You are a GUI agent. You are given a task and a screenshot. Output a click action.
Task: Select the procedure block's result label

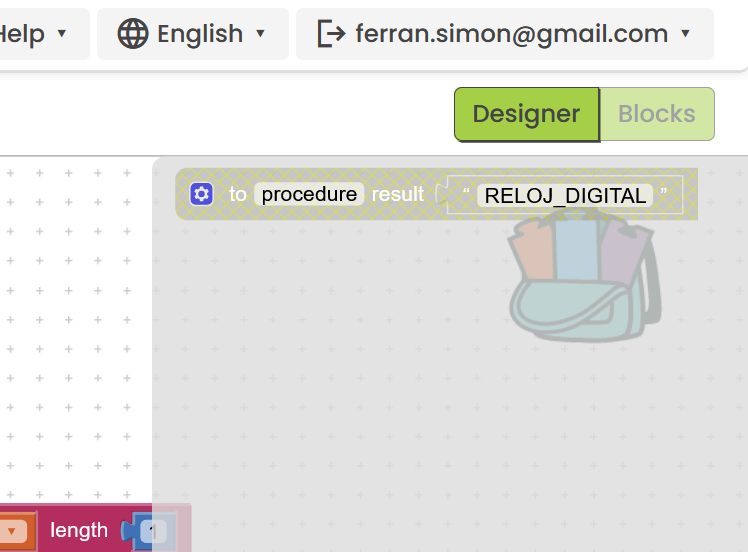click(398, 194)
